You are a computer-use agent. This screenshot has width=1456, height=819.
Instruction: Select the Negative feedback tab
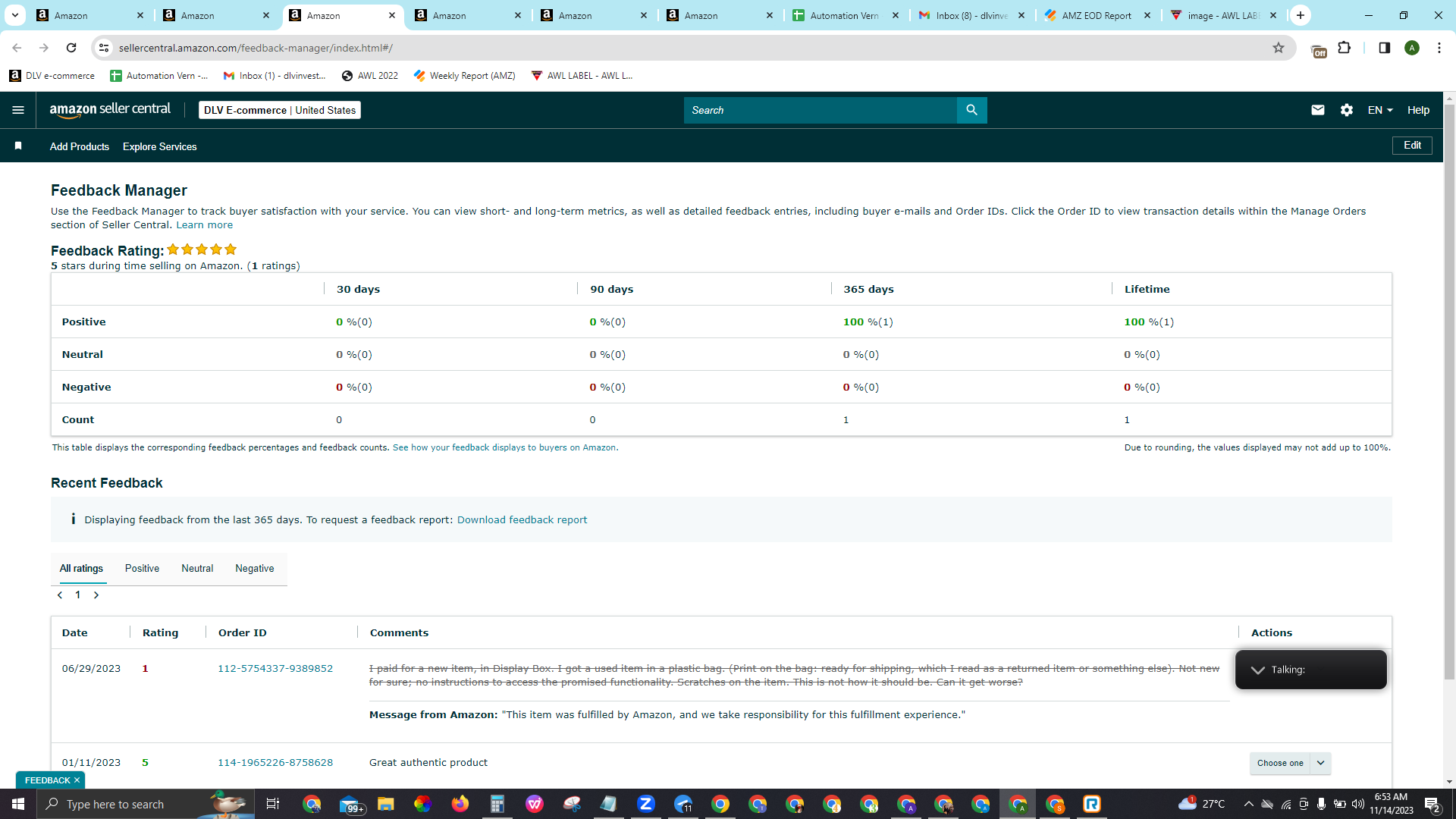[x=255, y=568]
